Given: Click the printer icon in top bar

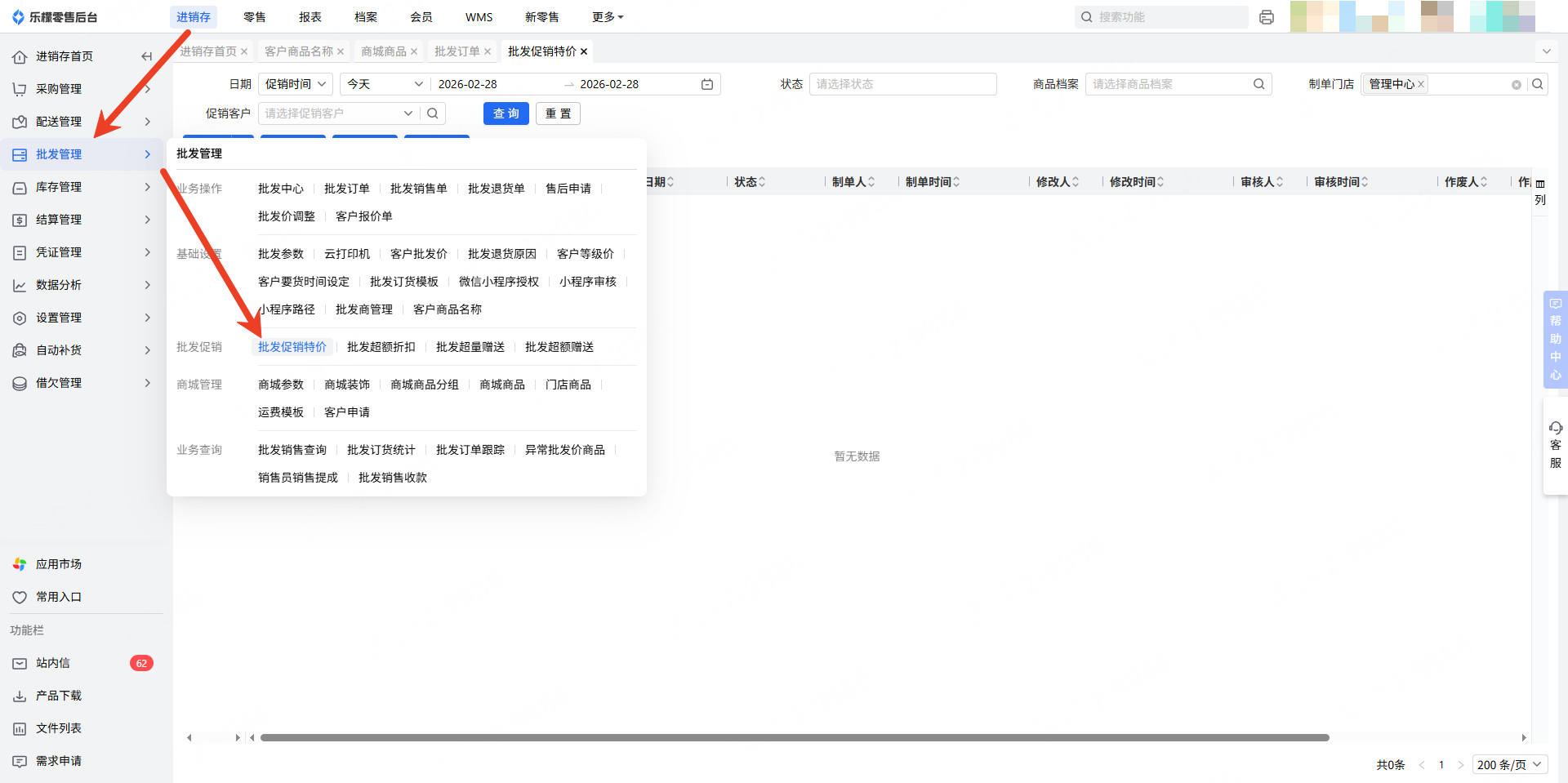Looking at the screenshot, I should (1266, 17).
